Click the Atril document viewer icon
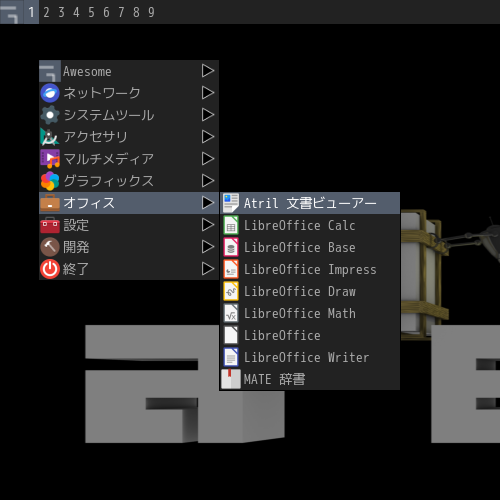500x500 pixels. click(x=231, y=203)
